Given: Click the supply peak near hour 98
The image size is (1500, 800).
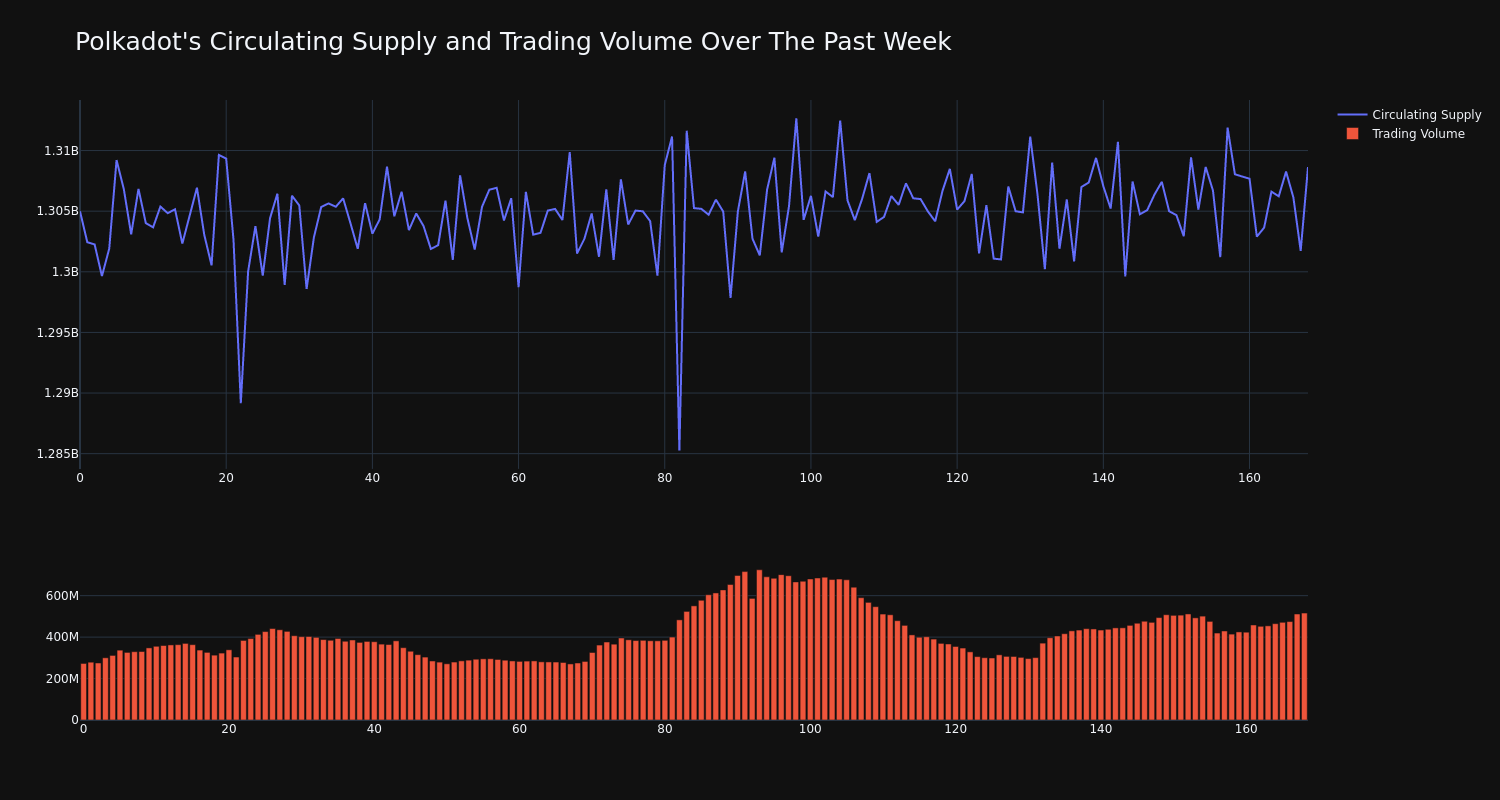Looking at the screenshot, I should click(796, 119).
